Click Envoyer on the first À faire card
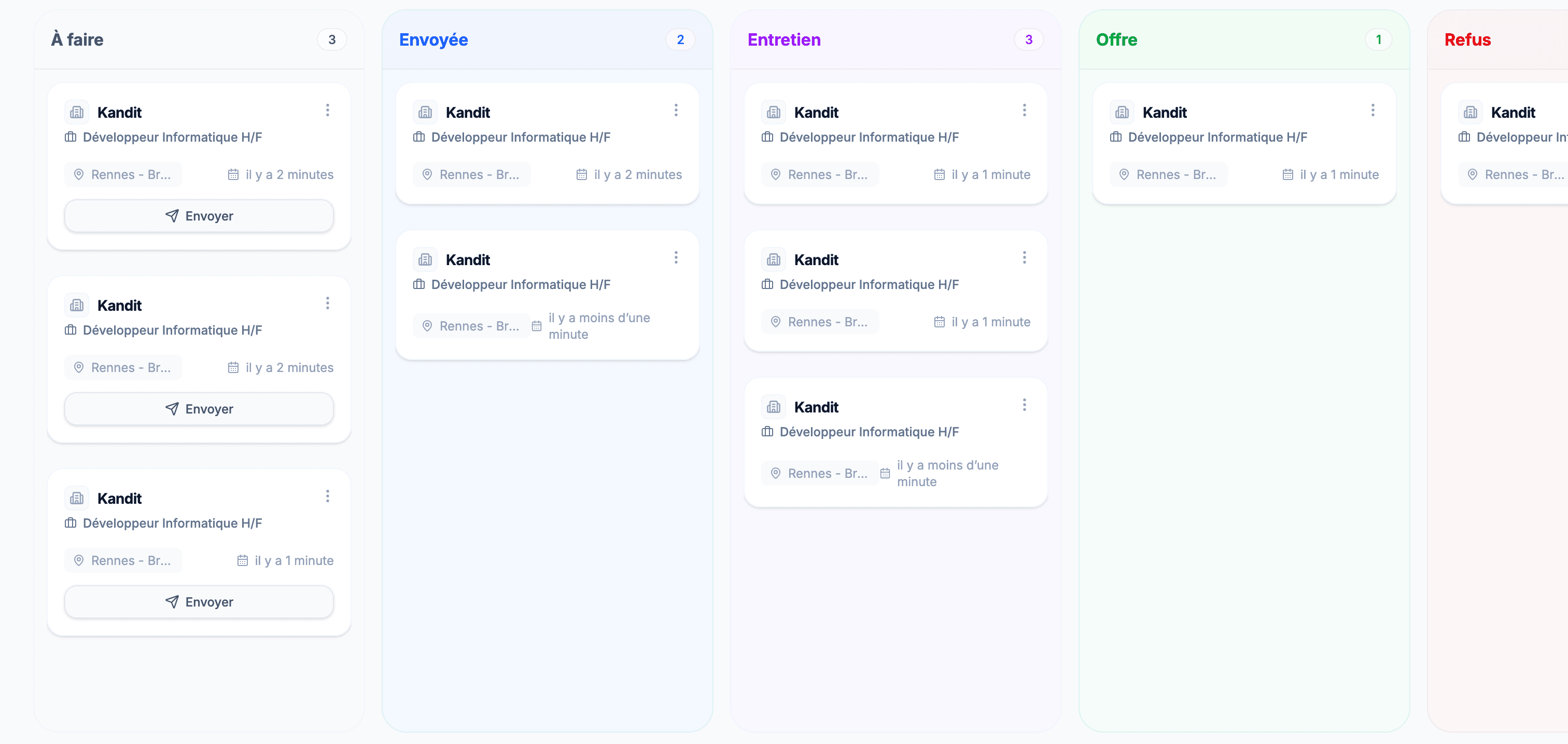The image size is (1568, 744). point(199,215)
